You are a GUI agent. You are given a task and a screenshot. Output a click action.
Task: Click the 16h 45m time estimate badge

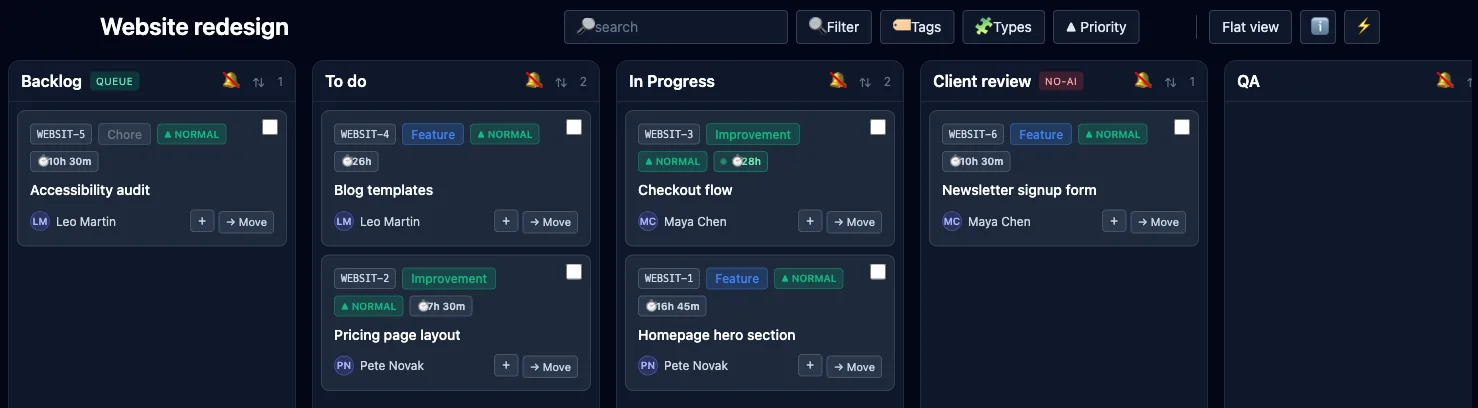[672, 306]
